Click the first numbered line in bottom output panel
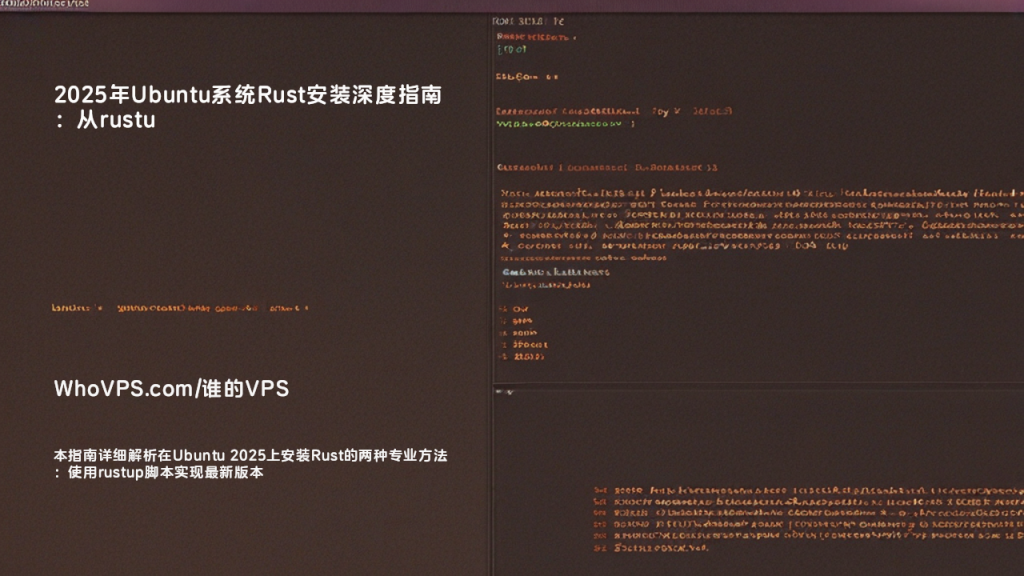Image resolution: width=1024 pixels, height=576 pixels. pyautogui.click(x=808, y=490)
